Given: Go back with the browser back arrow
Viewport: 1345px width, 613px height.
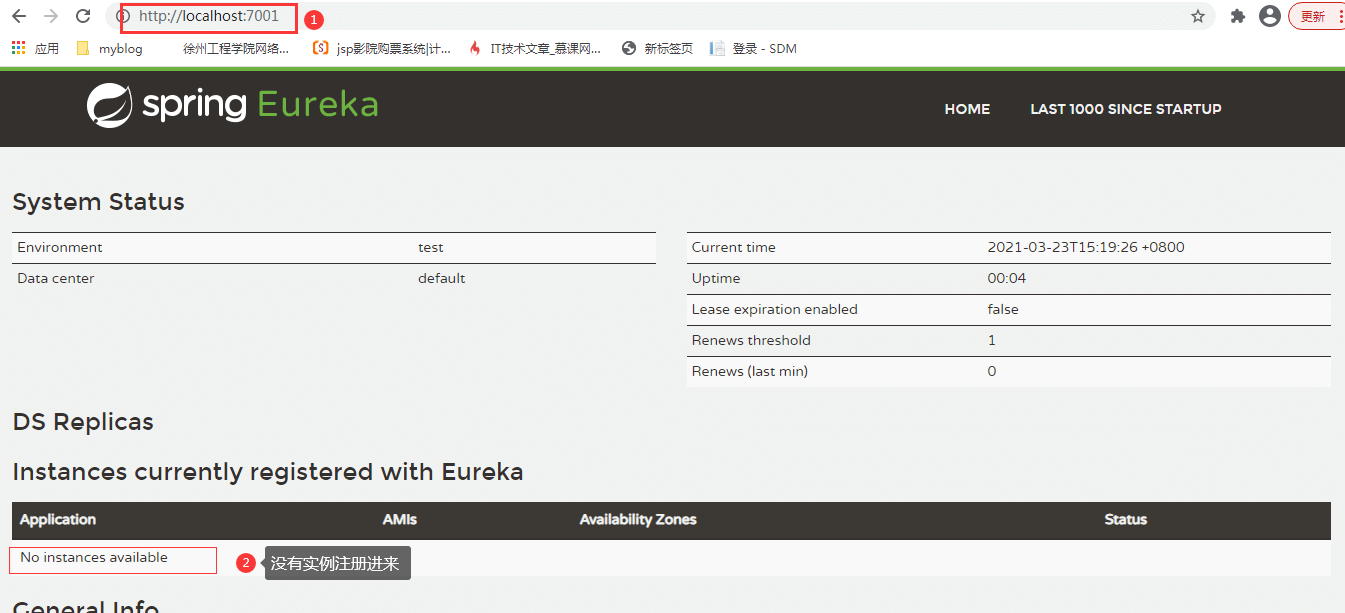Looking at the screenshot, I should pos(19,16).
